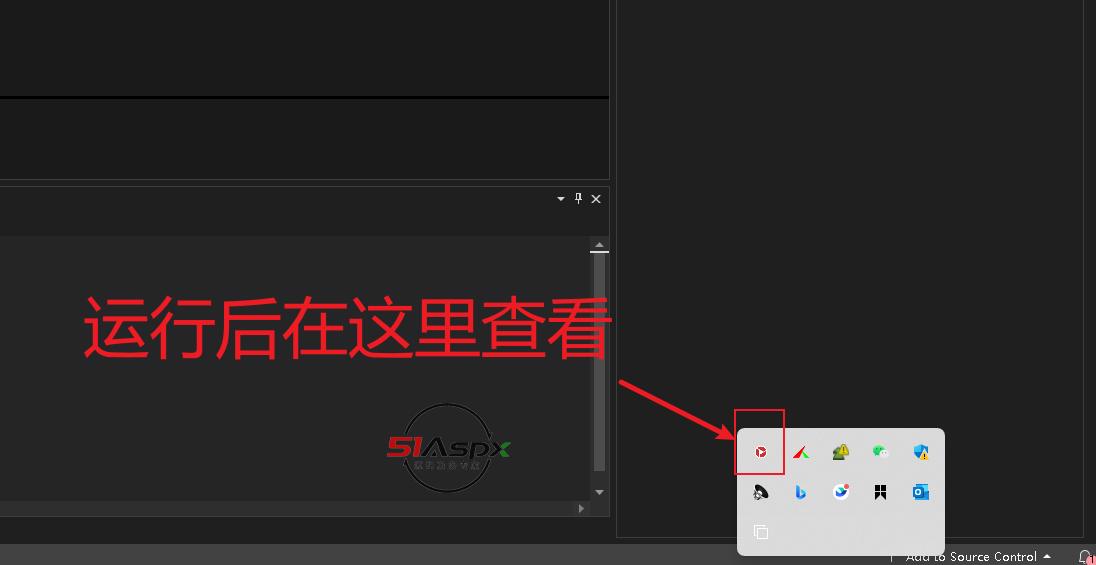1096x565 pixels.
Task: Open the Outlook tray icon
Action: coord(921,492)
